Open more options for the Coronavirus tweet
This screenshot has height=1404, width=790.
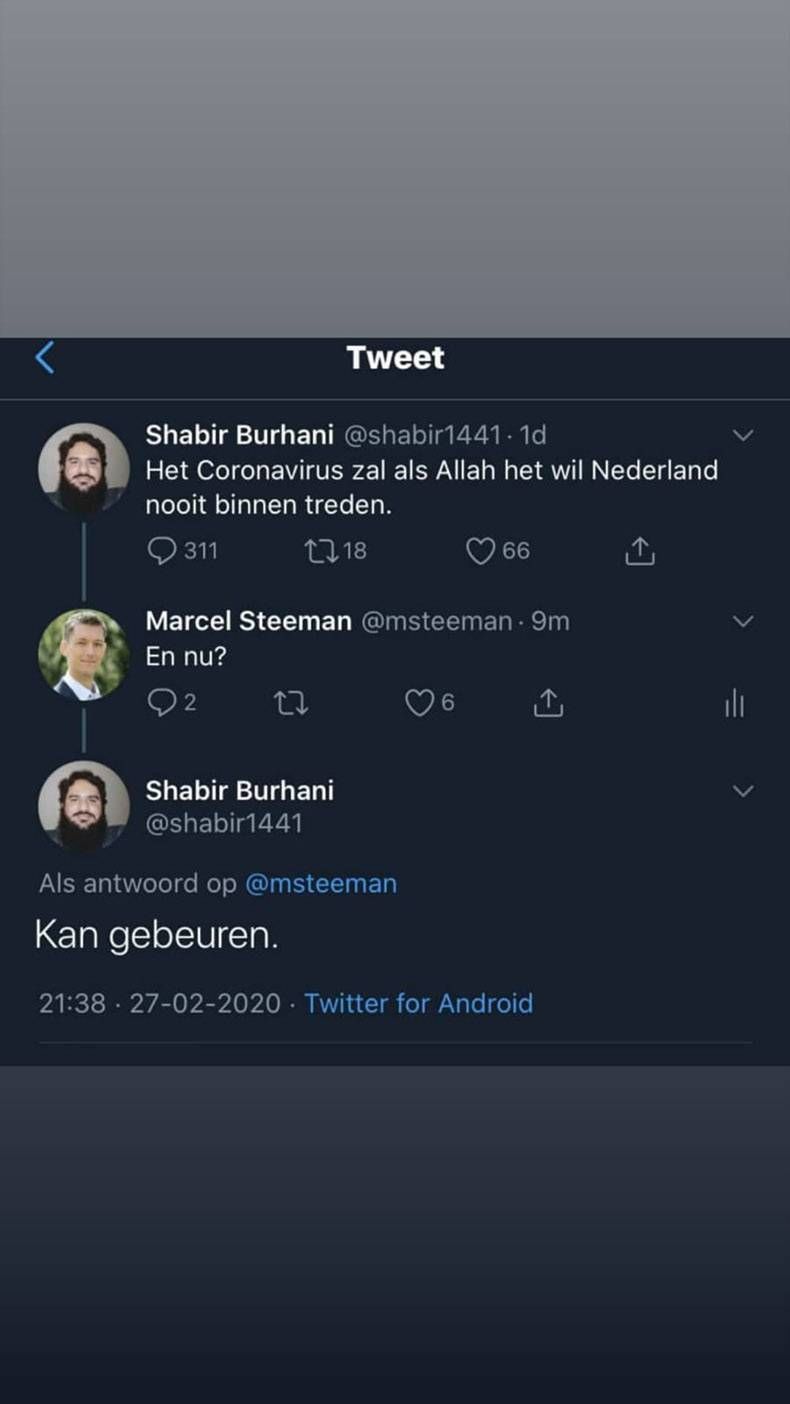[742, 434]
